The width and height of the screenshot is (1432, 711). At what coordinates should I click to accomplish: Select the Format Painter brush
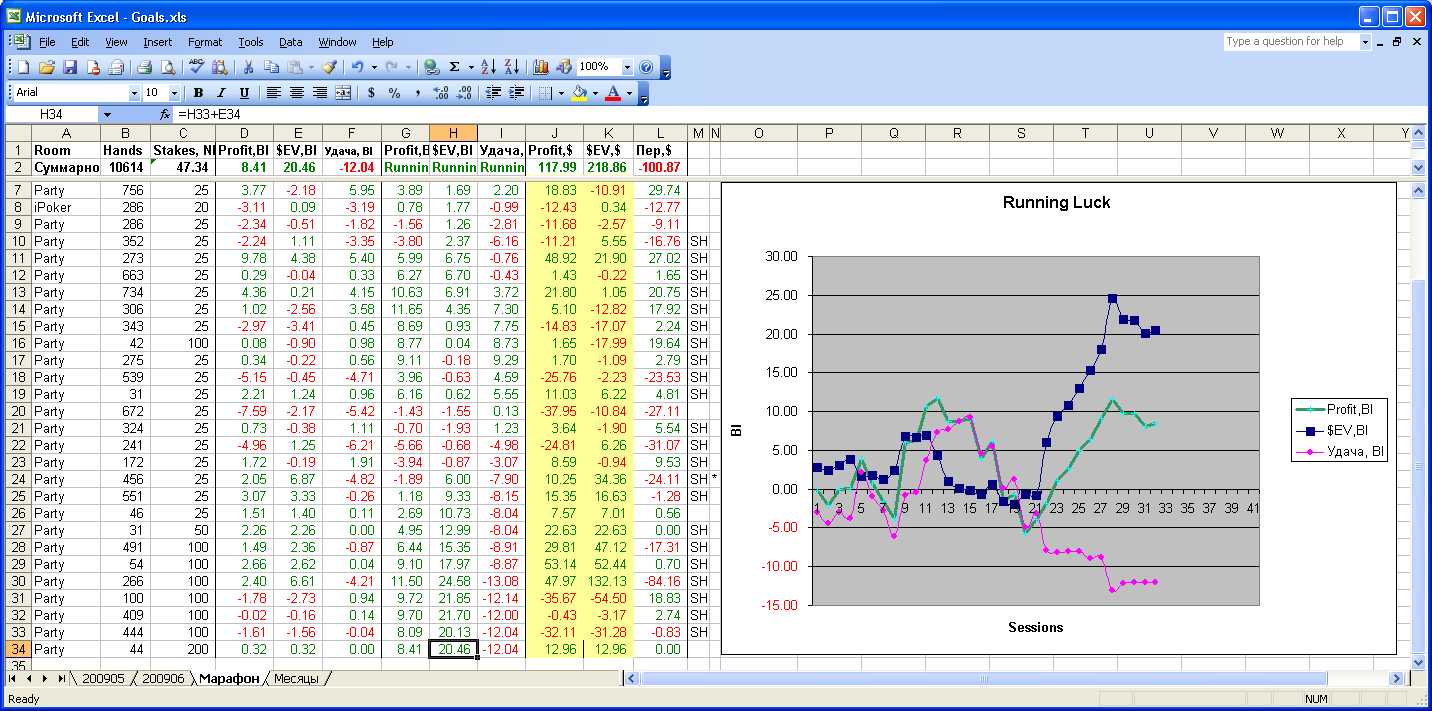329,67
